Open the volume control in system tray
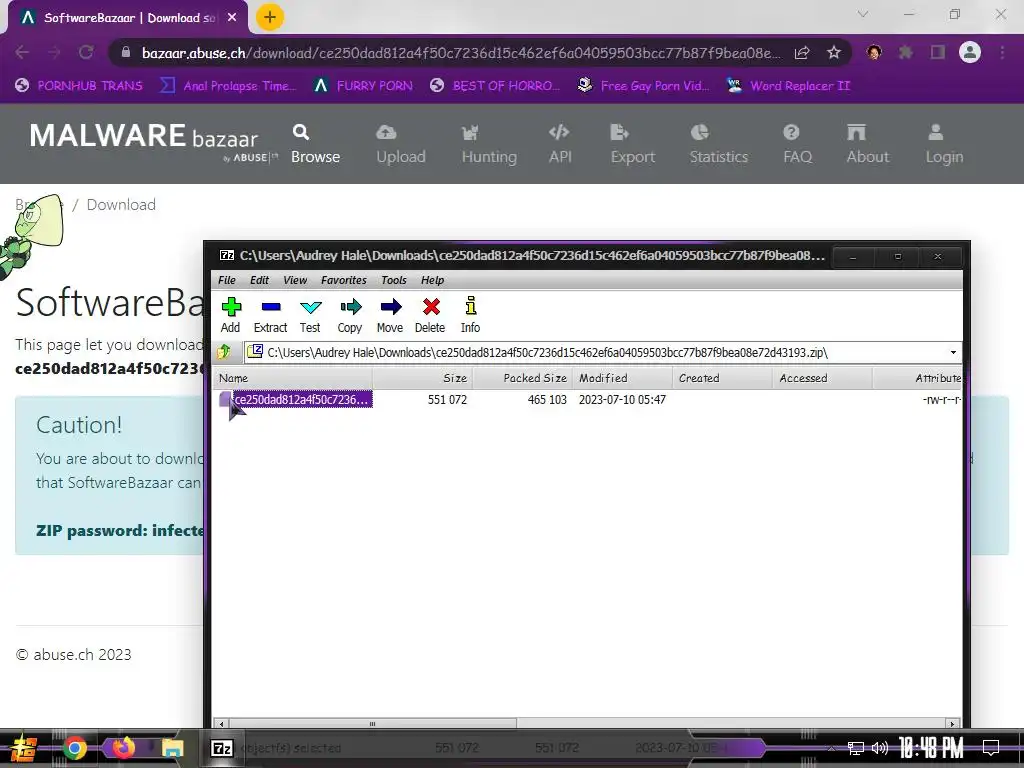The height and width of the screenshot is (768, 1024). point(880,748)
